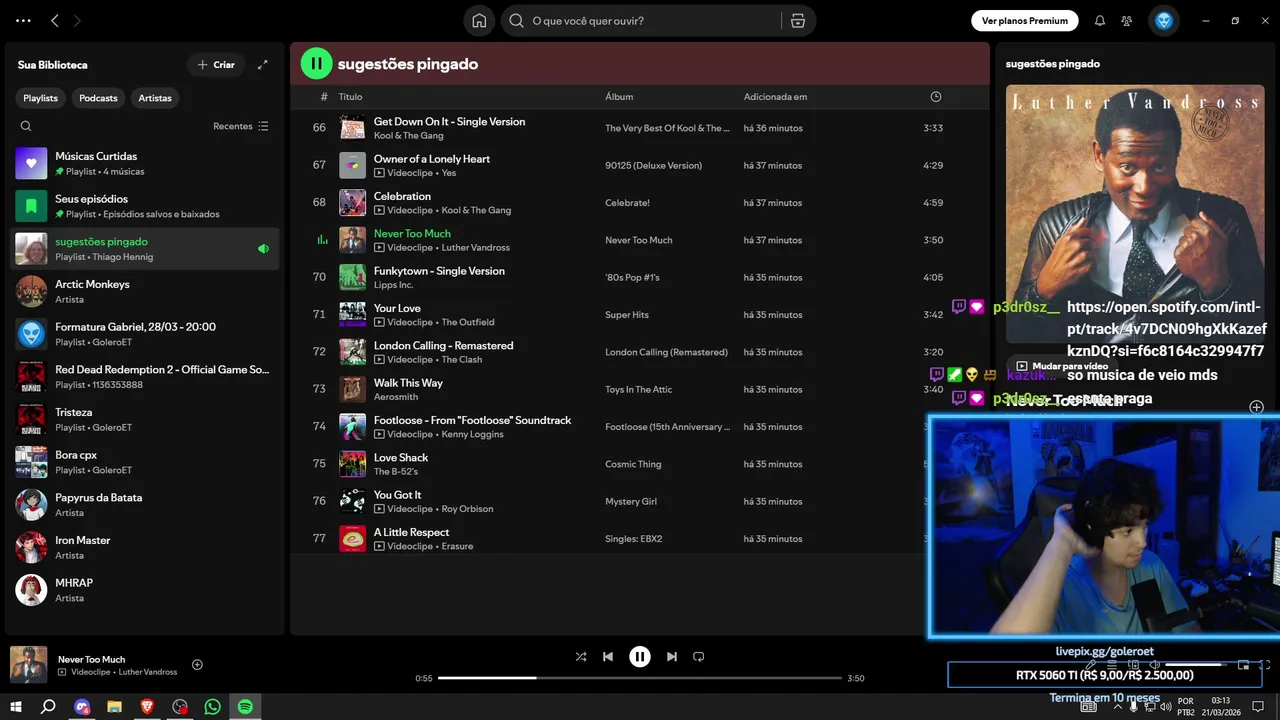Click the duration clock column header
Image resolution: width=1280 pixels, height=720 pixels.
pos(936,97)
